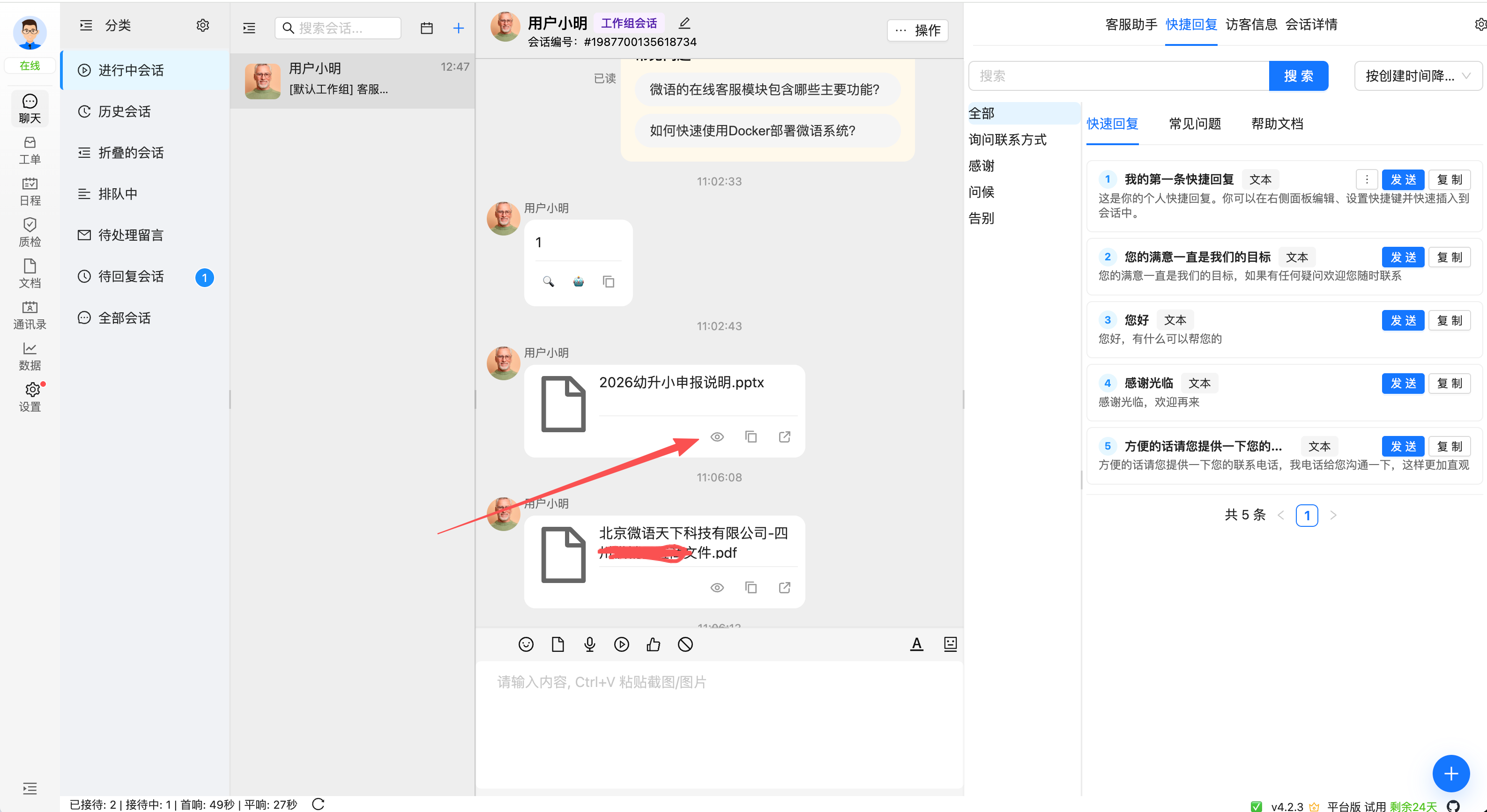Open the 操作 actions dropdown
1487x812 pixels.
tap(918, 30)
